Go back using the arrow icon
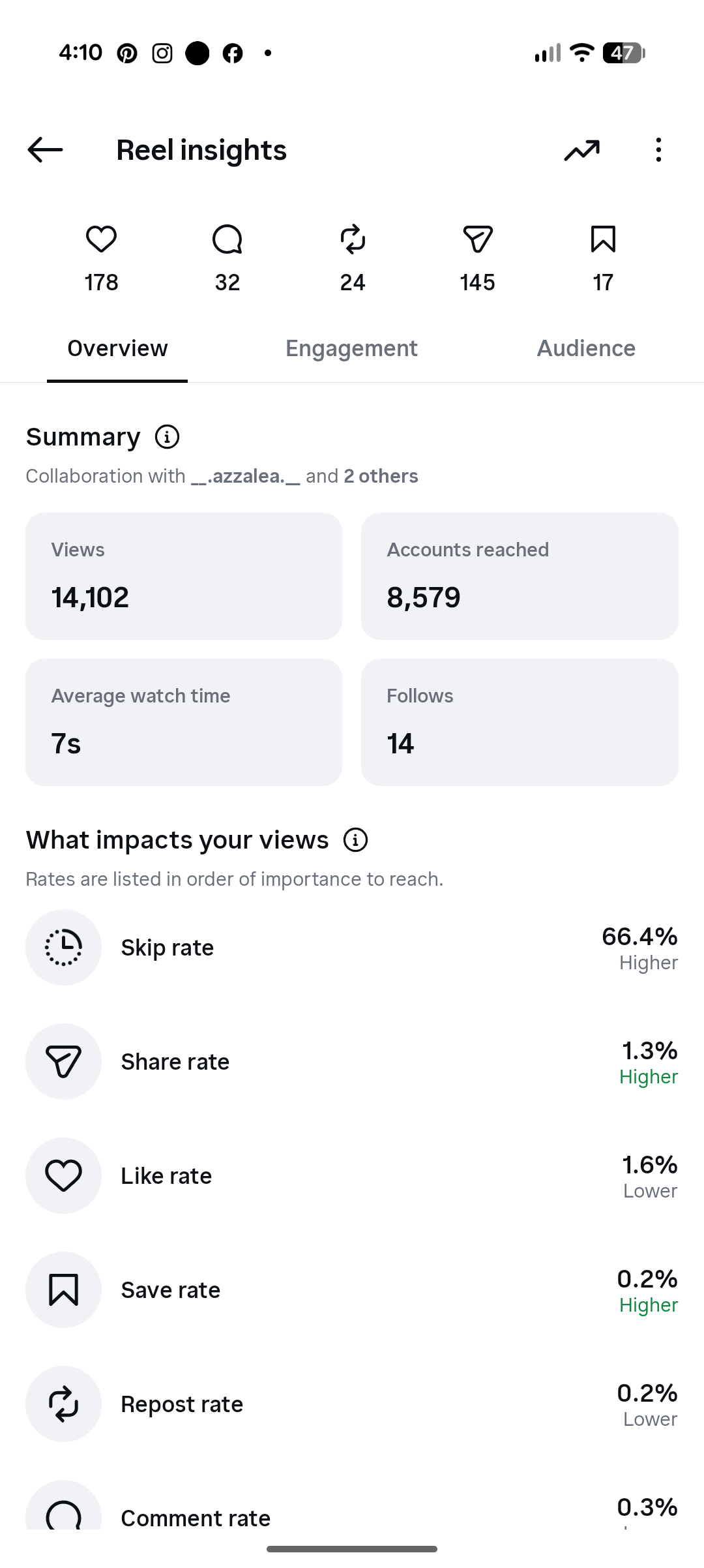 tap(45, 150)
